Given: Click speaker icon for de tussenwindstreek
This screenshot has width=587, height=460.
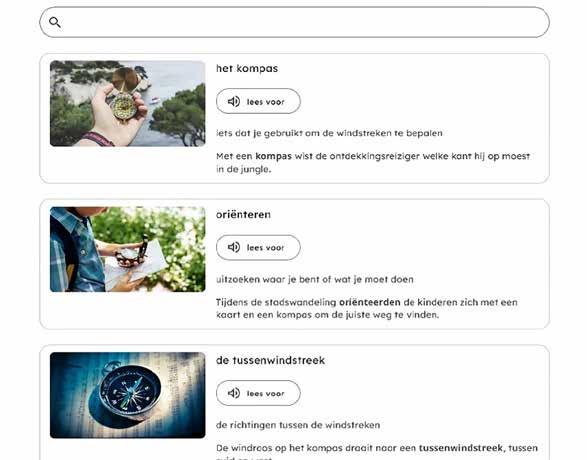Looking at the screenshot, I should coord(234,393).
